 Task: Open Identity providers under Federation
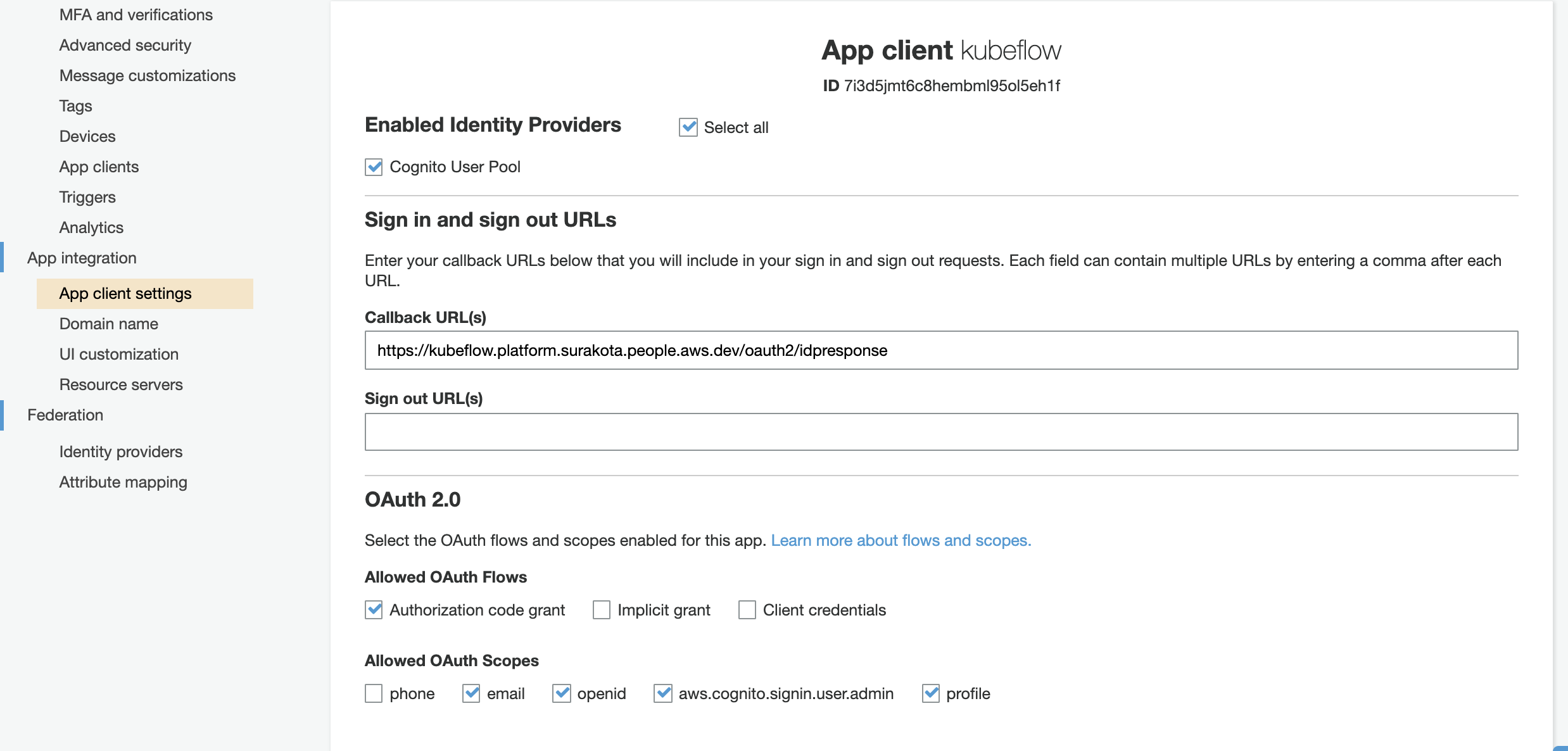121,451
